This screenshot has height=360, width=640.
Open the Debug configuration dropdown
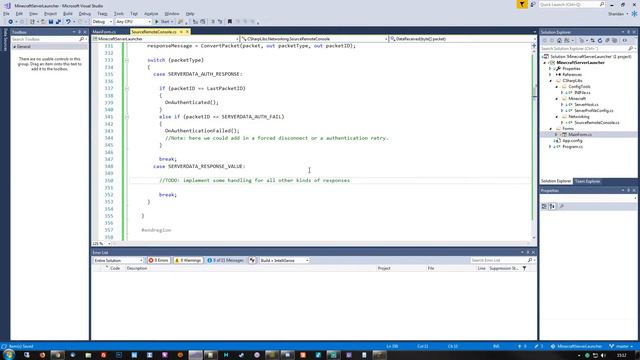[x=102, y=22]
